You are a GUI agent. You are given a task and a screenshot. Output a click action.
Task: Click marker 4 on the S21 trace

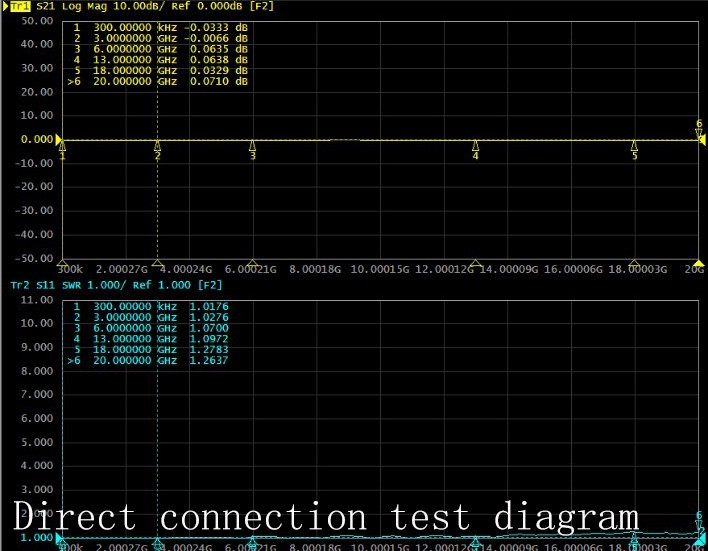(x=475, y=150)
